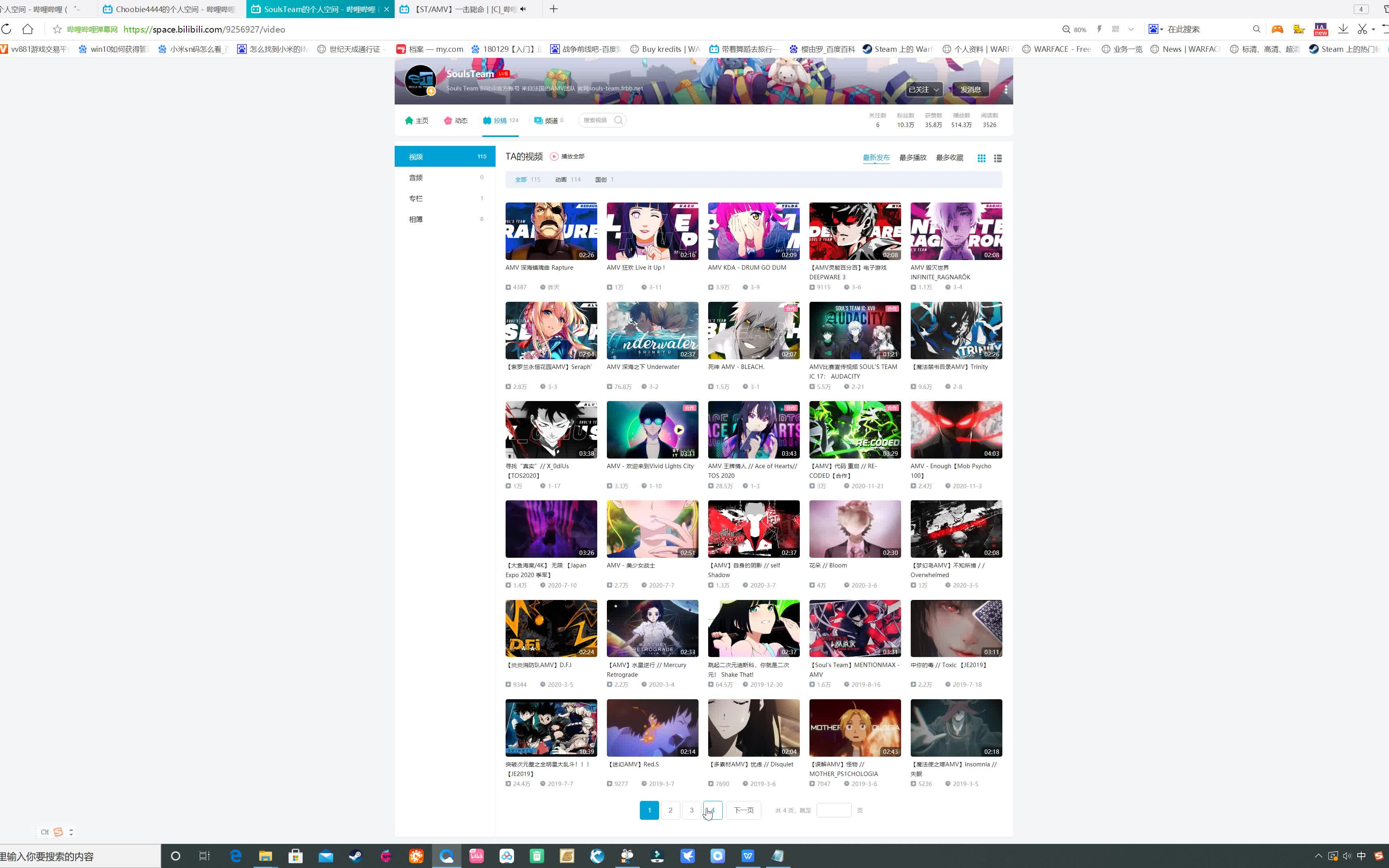Click the play all videos icon
1389x868 pixels.
coord(554,156)
